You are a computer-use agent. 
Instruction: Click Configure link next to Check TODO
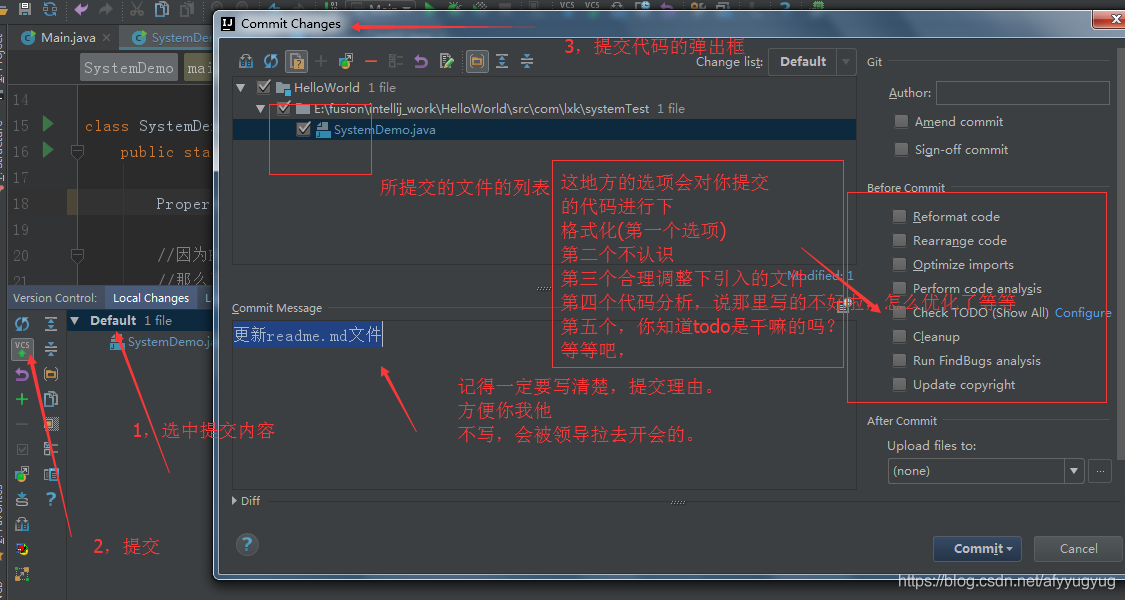pos(1083,312)
